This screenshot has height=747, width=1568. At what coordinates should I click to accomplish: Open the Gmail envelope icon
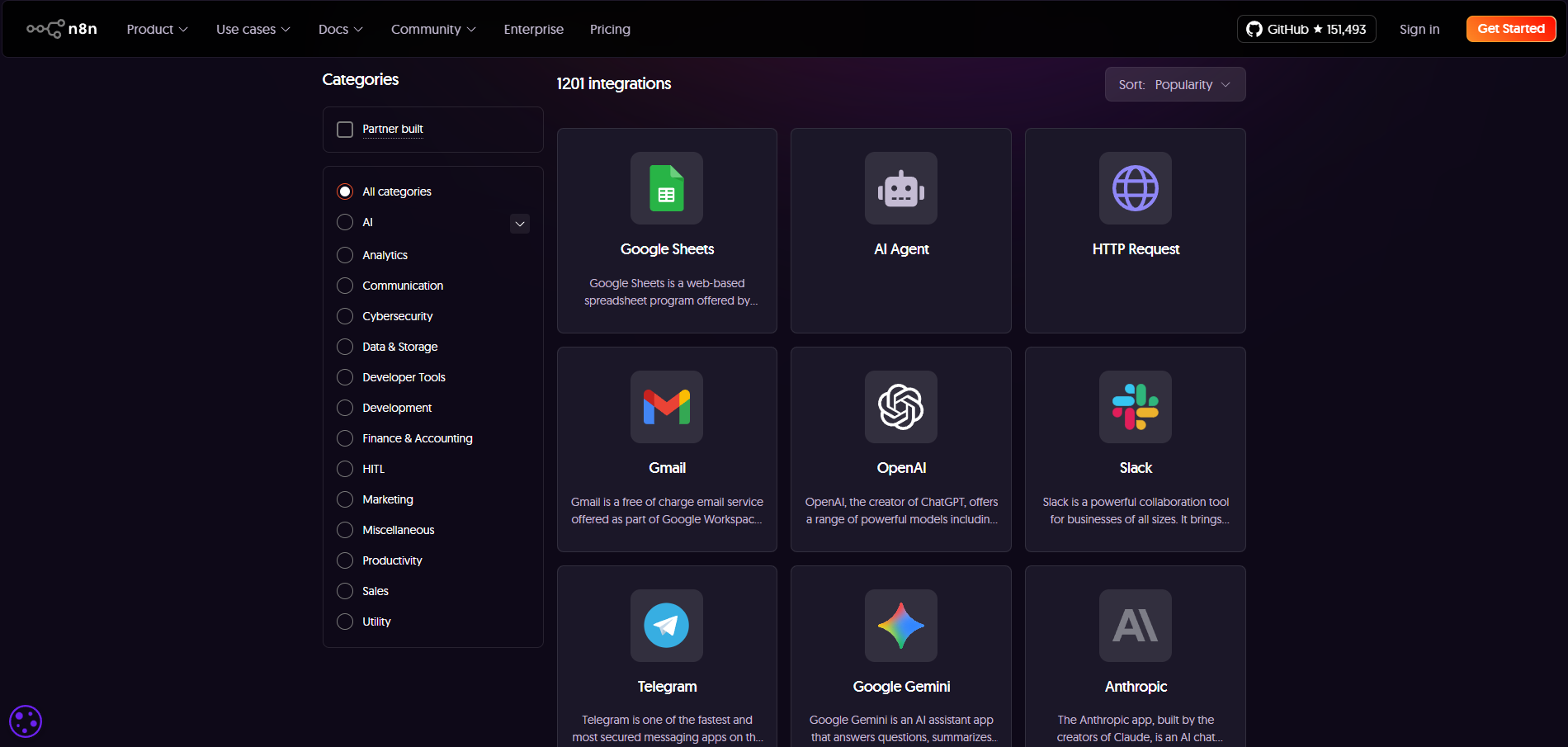pyautogui.click(x=667, y=407)
